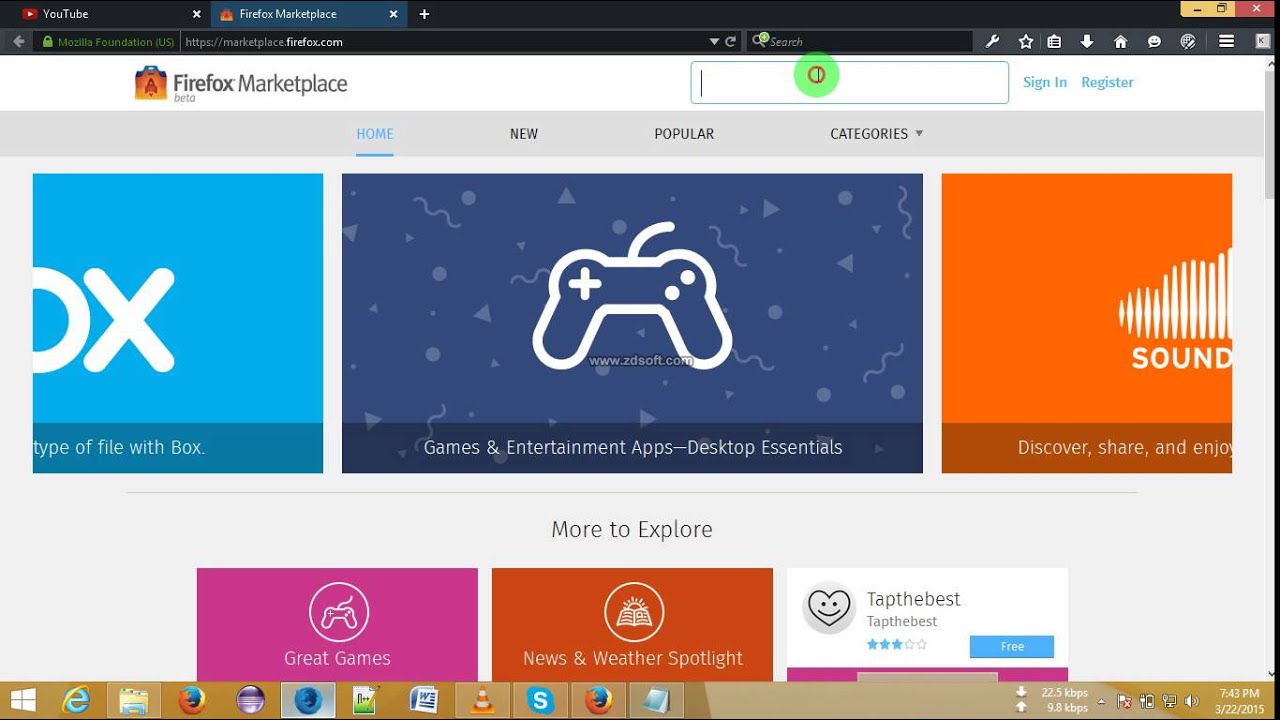Image resolution: width=1280 pixels, height=720 pixels.
Task: Open the POPULAR navigation tab
Action: coord(684,134)
